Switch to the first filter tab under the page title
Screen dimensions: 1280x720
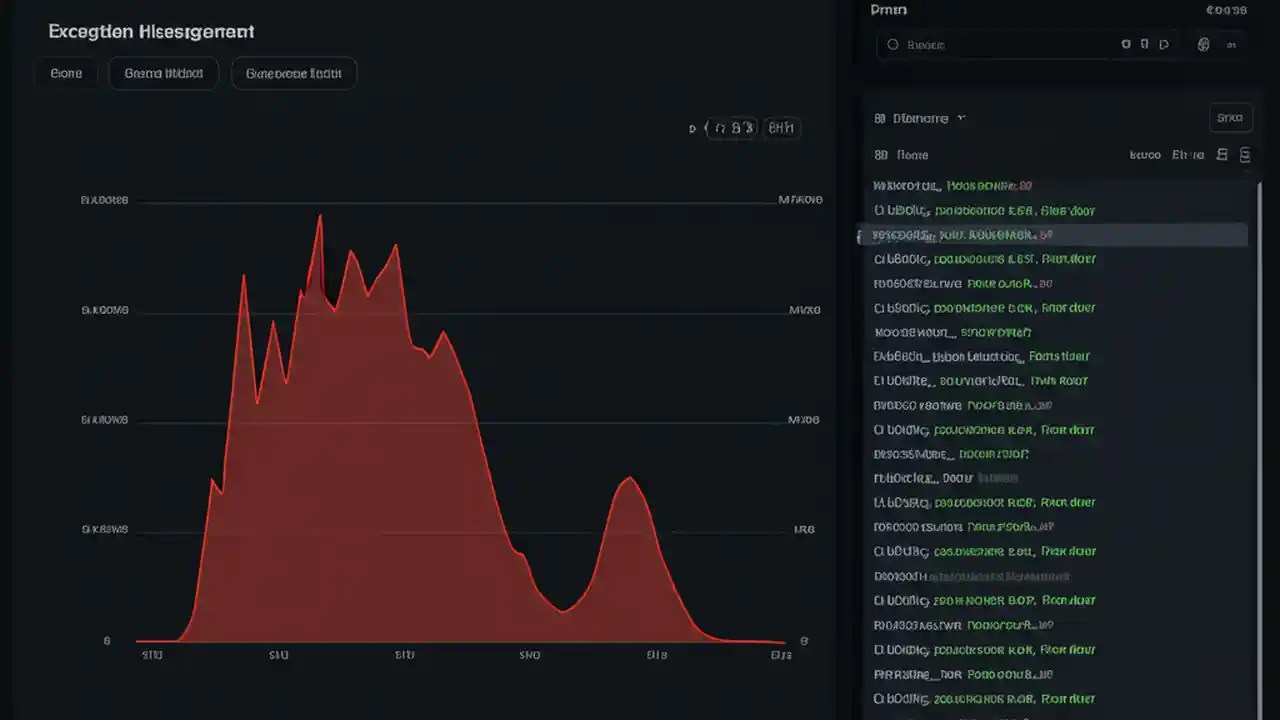65,72
